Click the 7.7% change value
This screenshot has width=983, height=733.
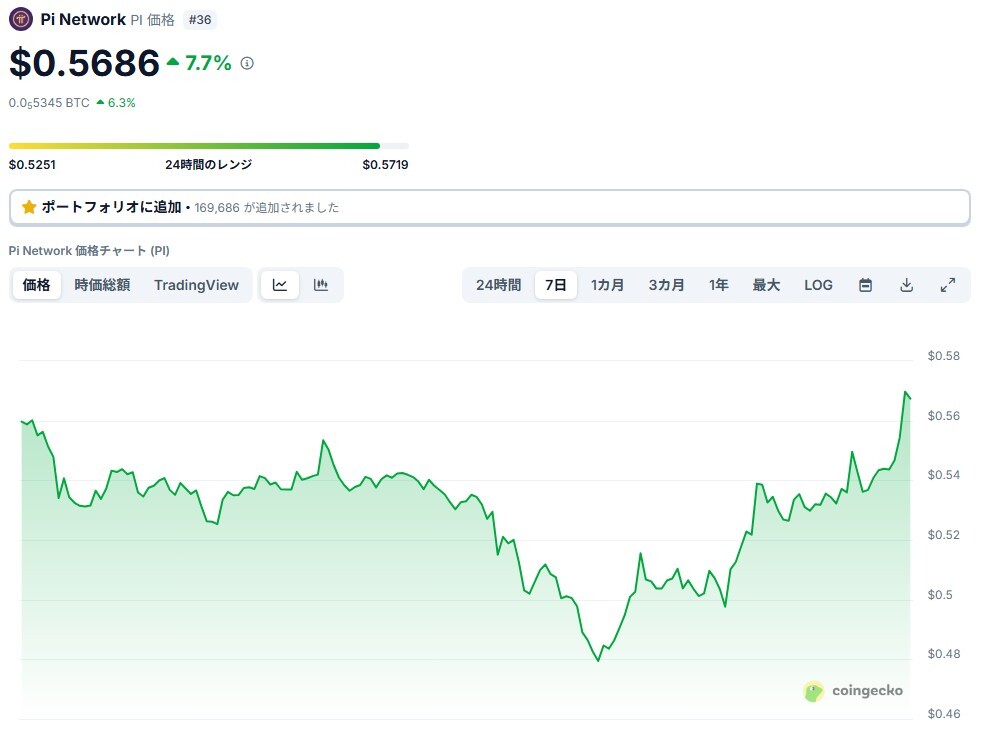coord(208,63)
